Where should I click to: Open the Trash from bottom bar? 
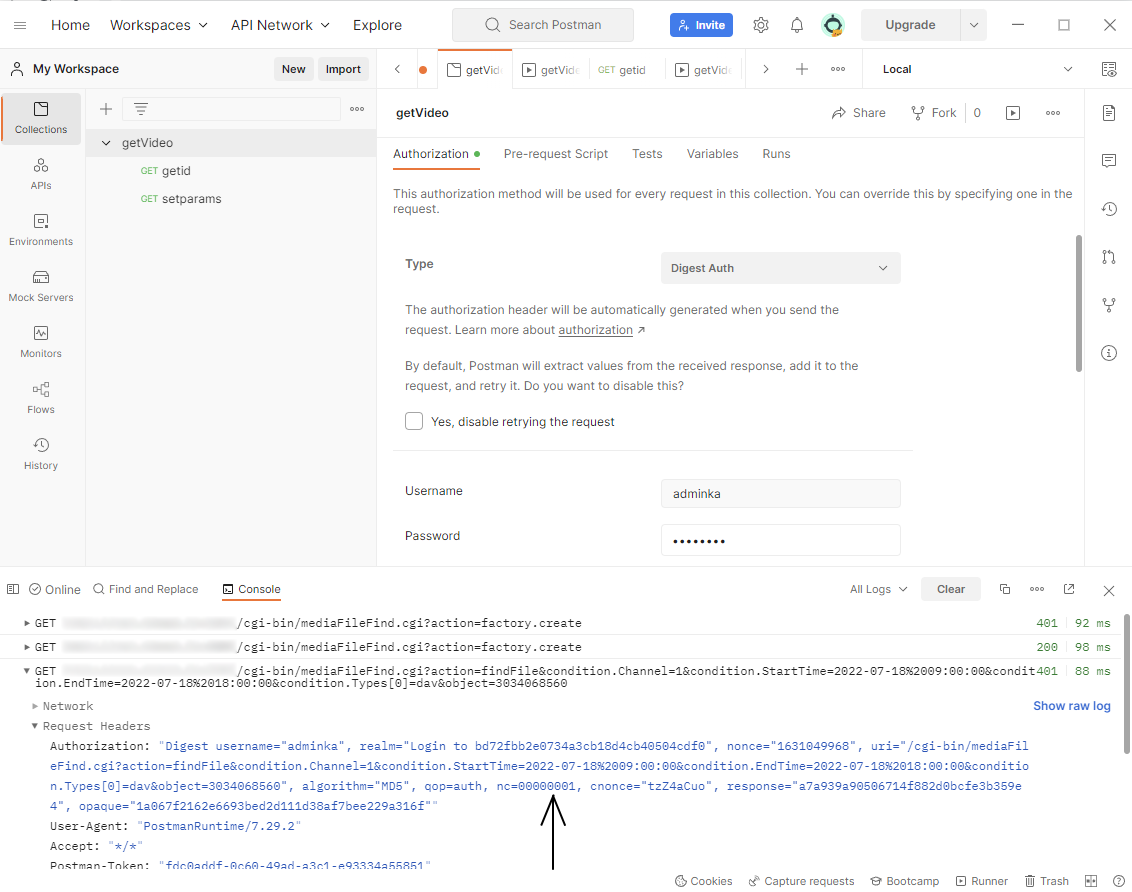tap(1046, 881)
